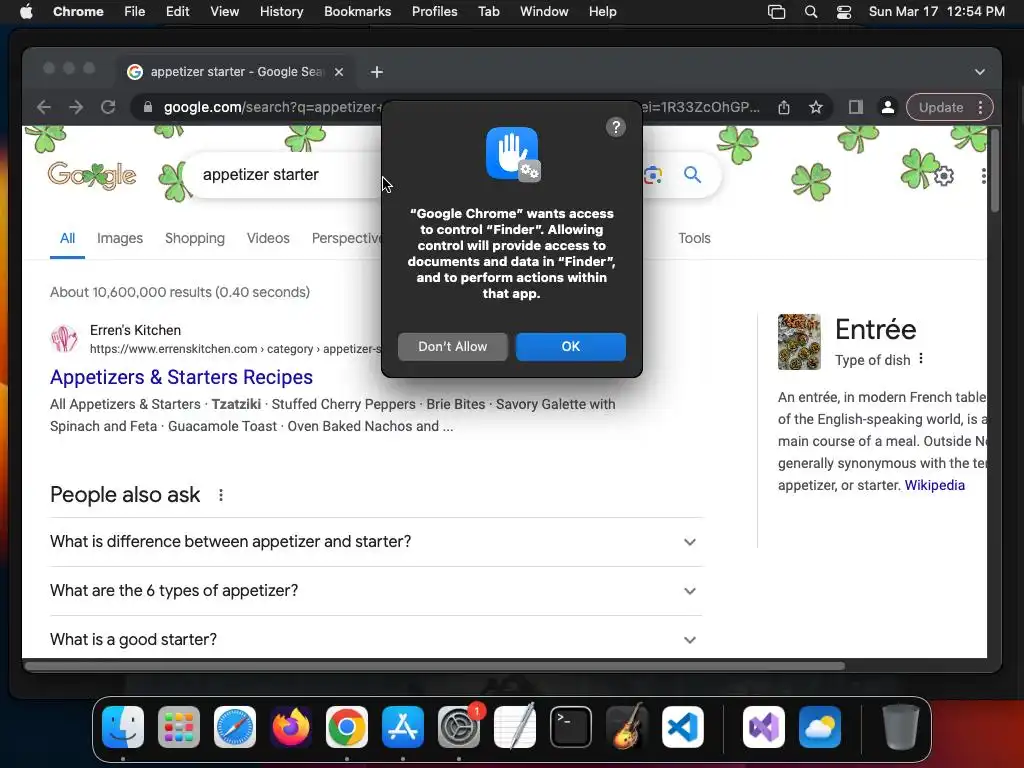The height and width of the screenshot is (768, 1024).
Task: Open Terminal from the Dock
Action: pyautogui.click(x=571, y=727)
